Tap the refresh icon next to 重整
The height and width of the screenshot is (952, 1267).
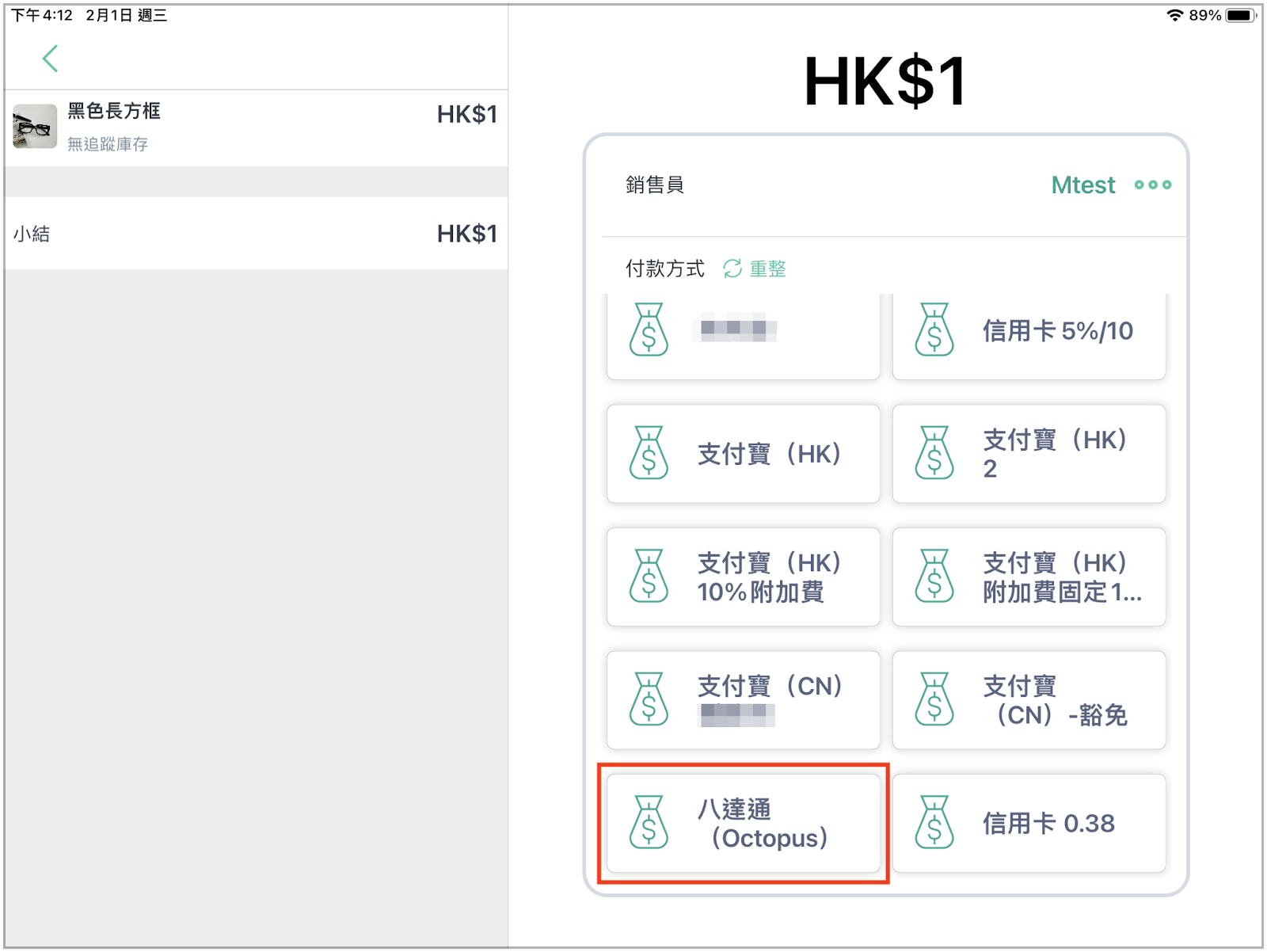(x=732, y=269)
